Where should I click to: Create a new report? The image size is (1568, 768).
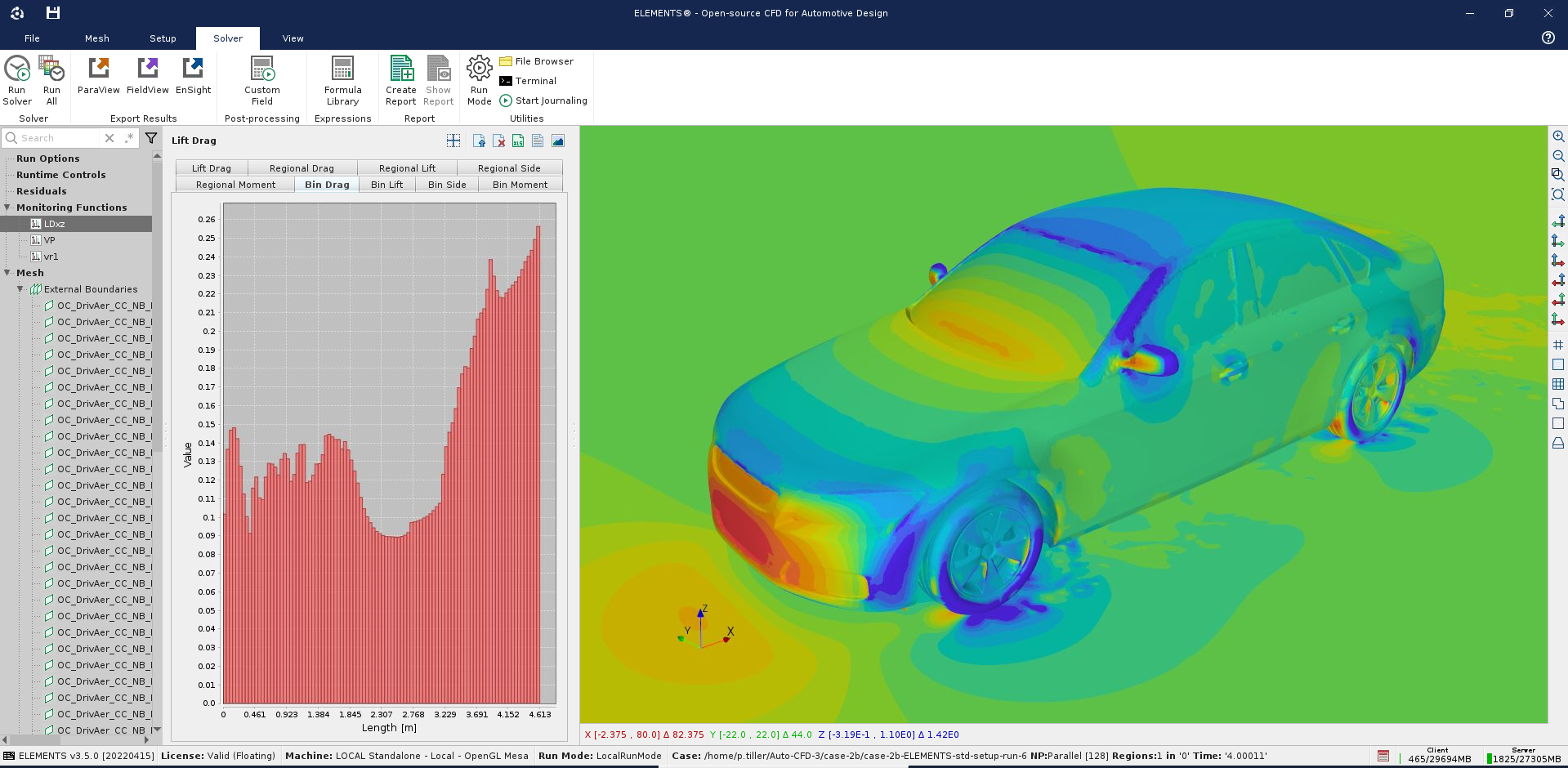click(x=400, y=79)
